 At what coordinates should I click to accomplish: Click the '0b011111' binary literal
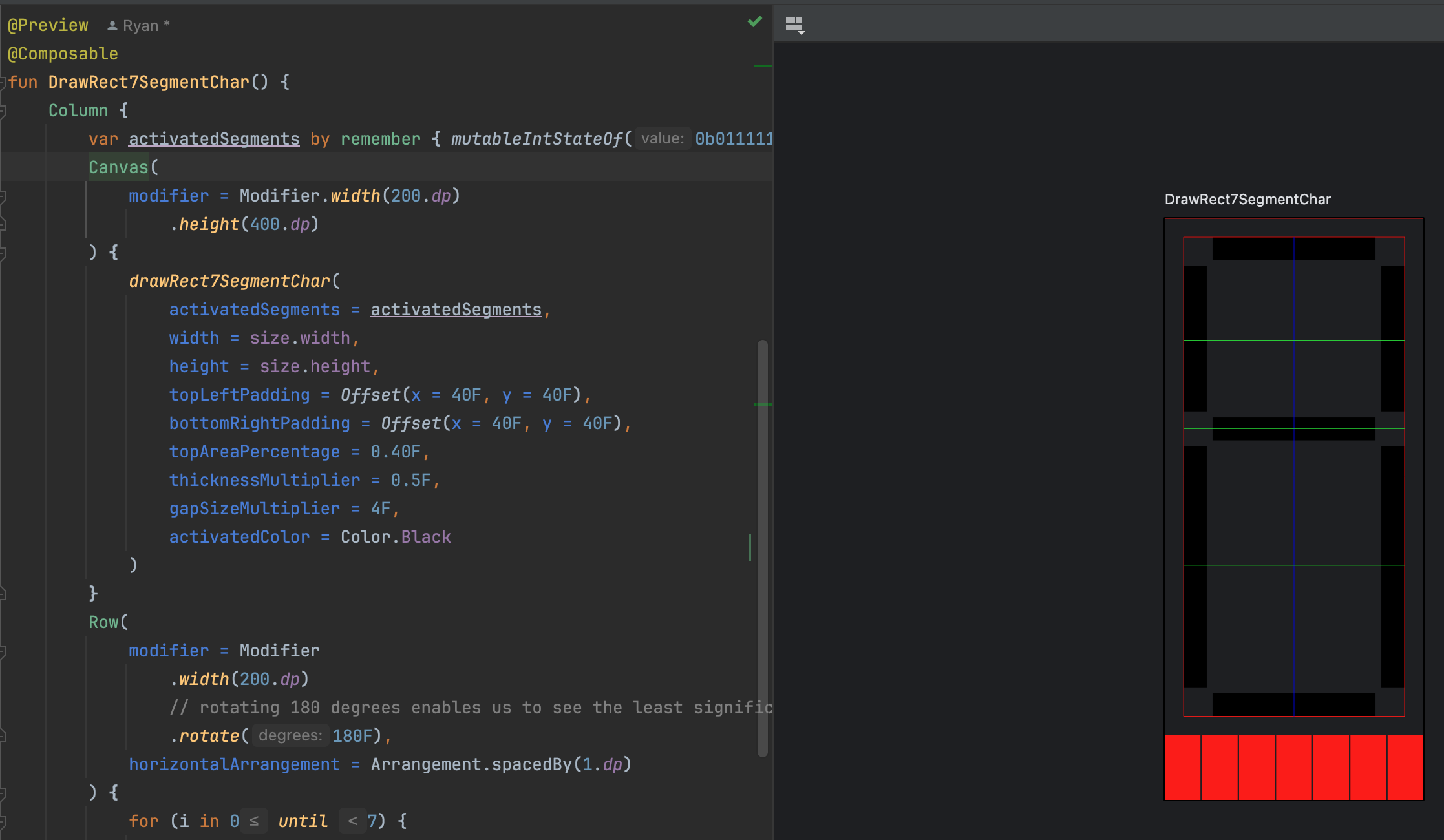[x=734, y=139]
